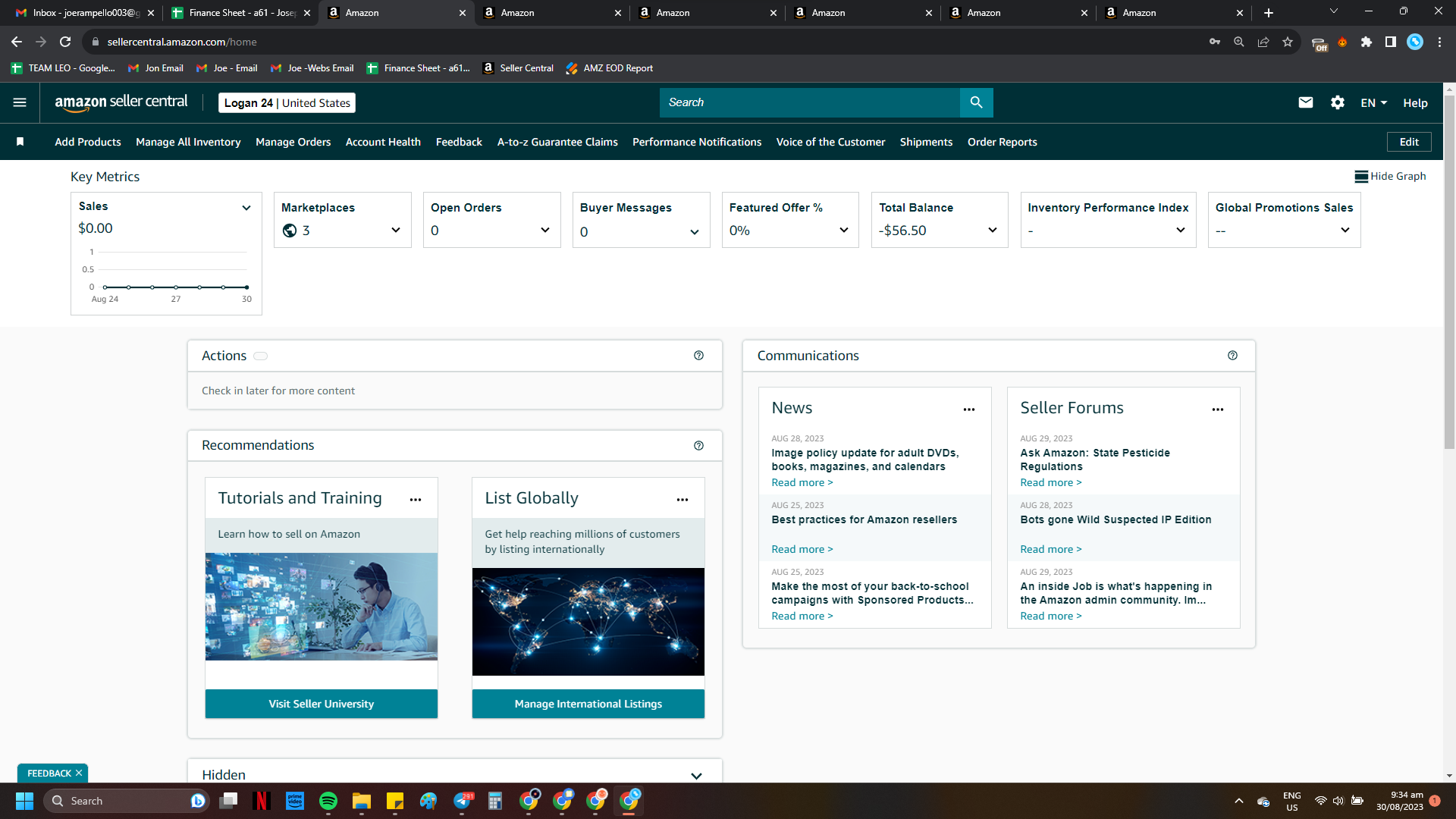The image size is (1456, 819).
Task: Expand the Featured Offer % dropdown
Action: (843, 231)
